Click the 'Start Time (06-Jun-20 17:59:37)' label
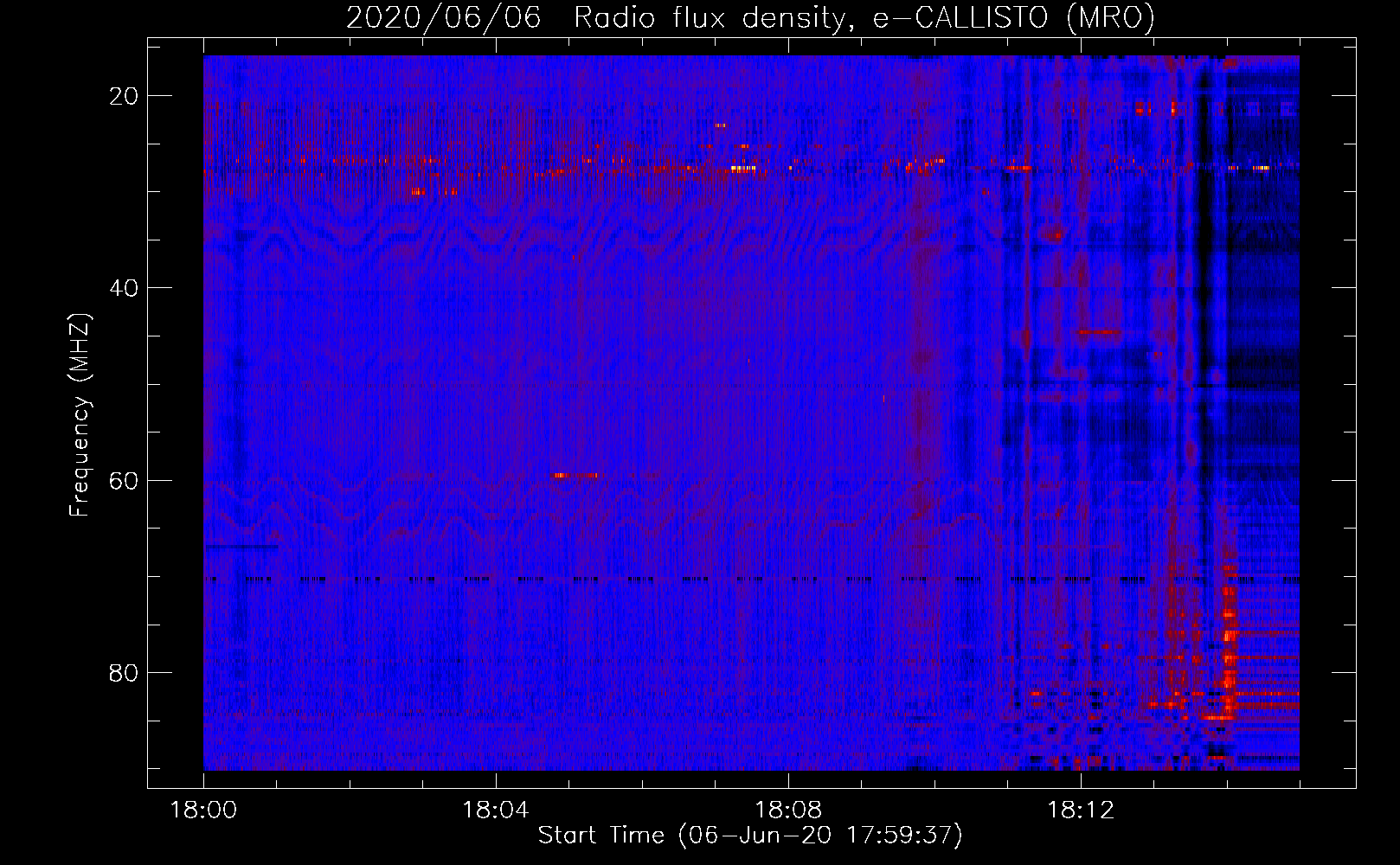This screenshot has width=1400, height=865. 750,836
